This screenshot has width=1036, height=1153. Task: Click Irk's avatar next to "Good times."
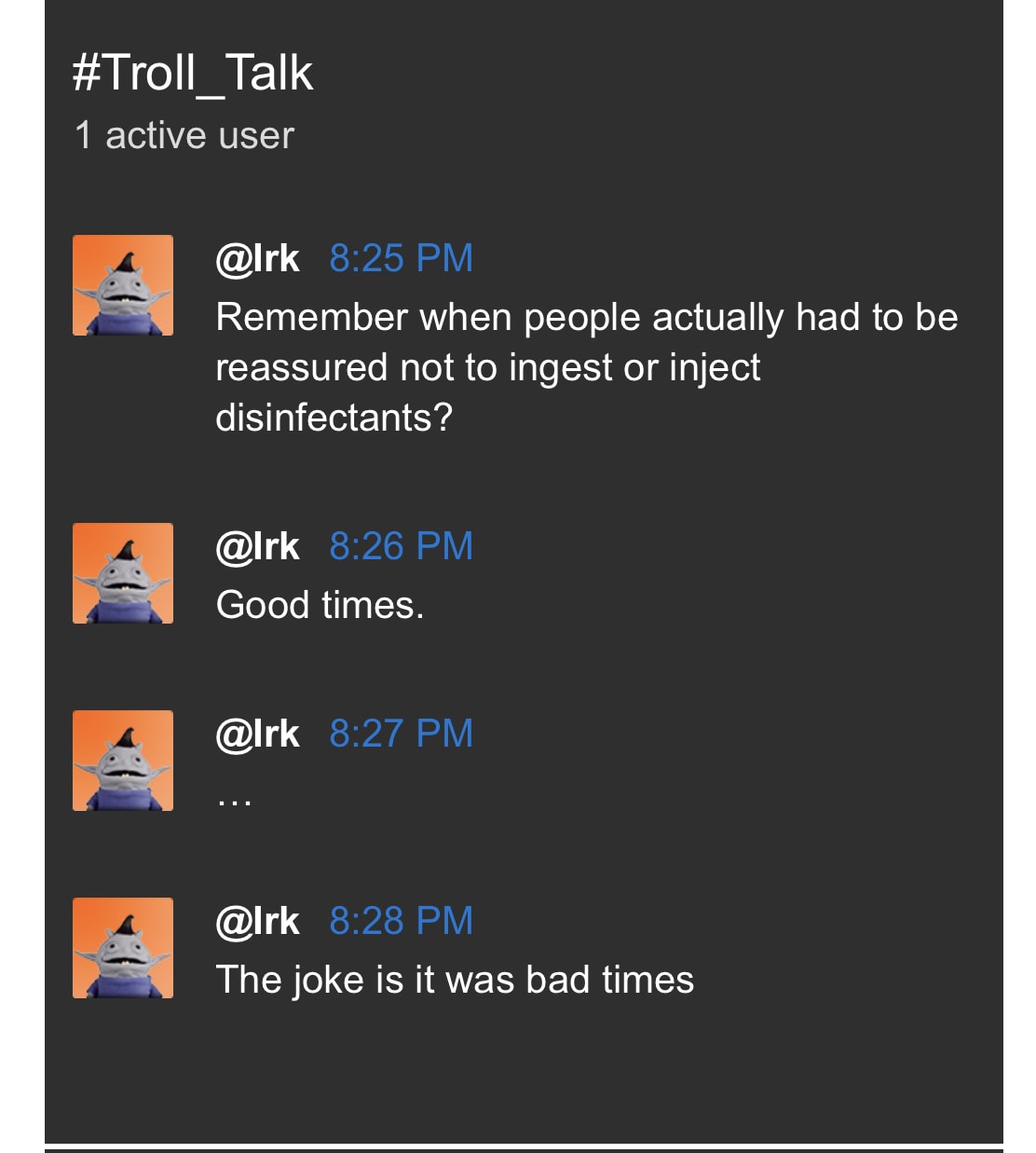(x=123, y=573)
